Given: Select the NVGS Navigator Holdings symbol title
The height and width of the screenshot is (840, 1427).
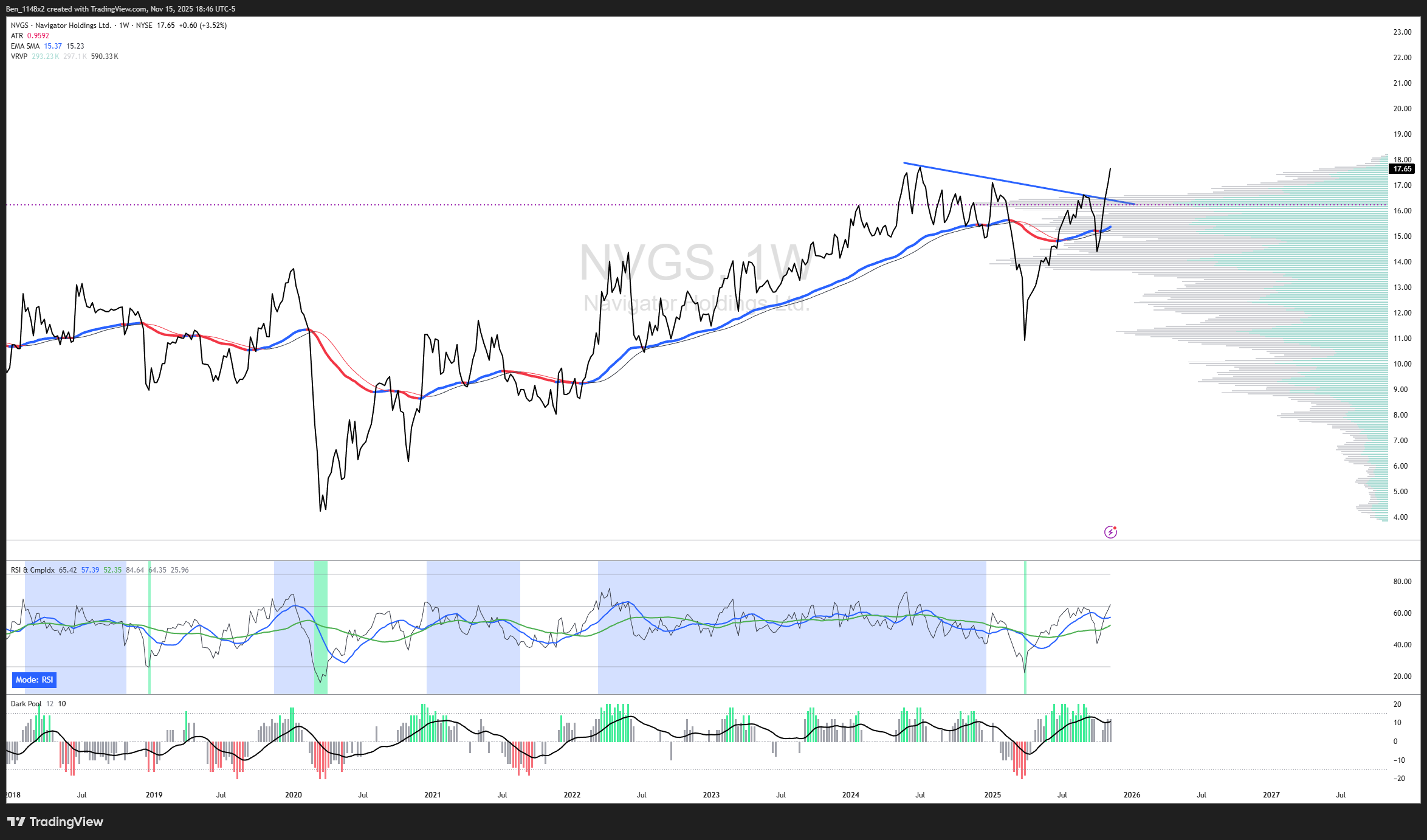Looking at the screenshot, I should 61,26.
